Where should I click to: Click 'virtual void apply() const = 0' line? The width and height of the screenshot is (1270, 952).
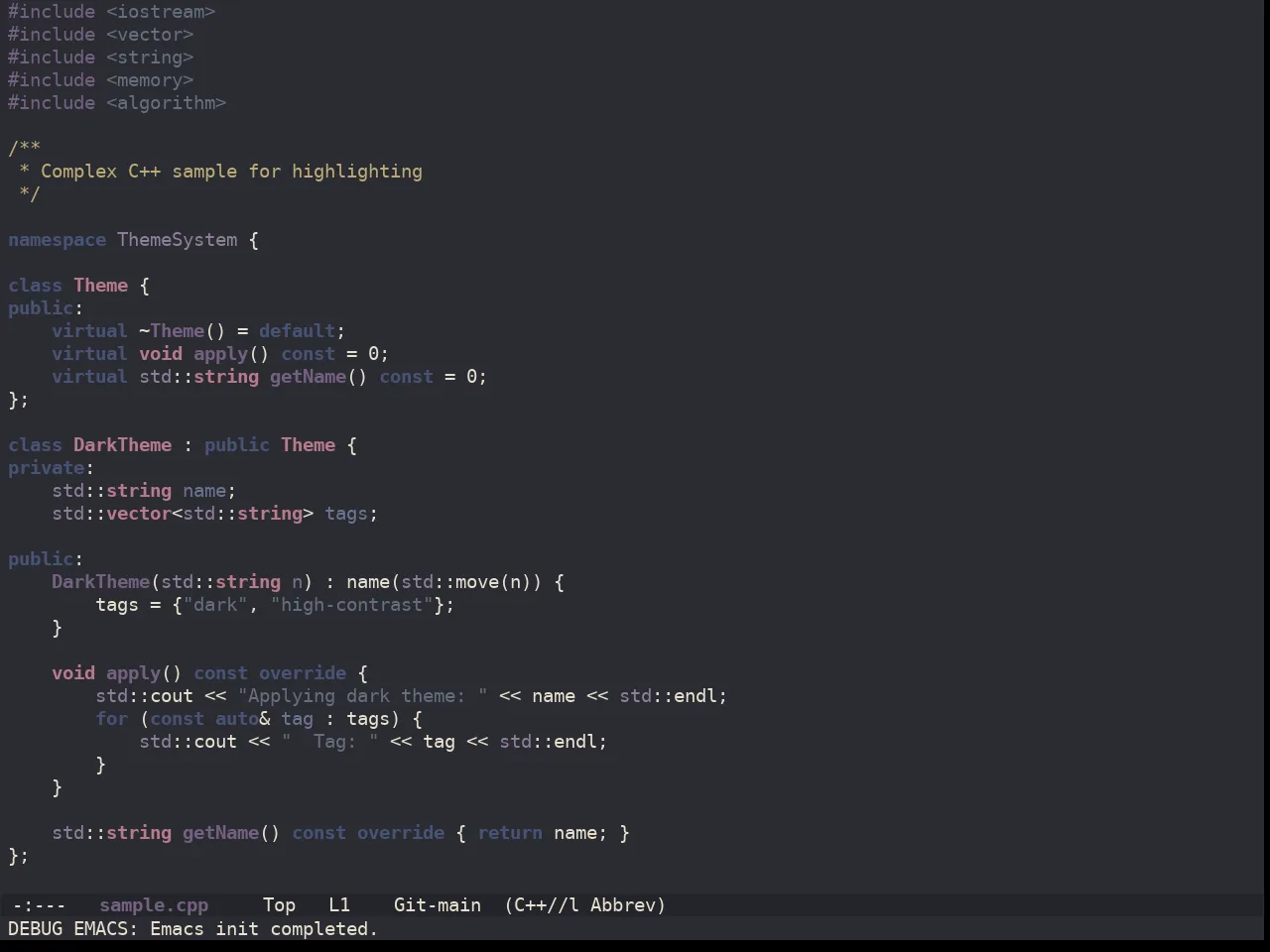coord(220,354)
